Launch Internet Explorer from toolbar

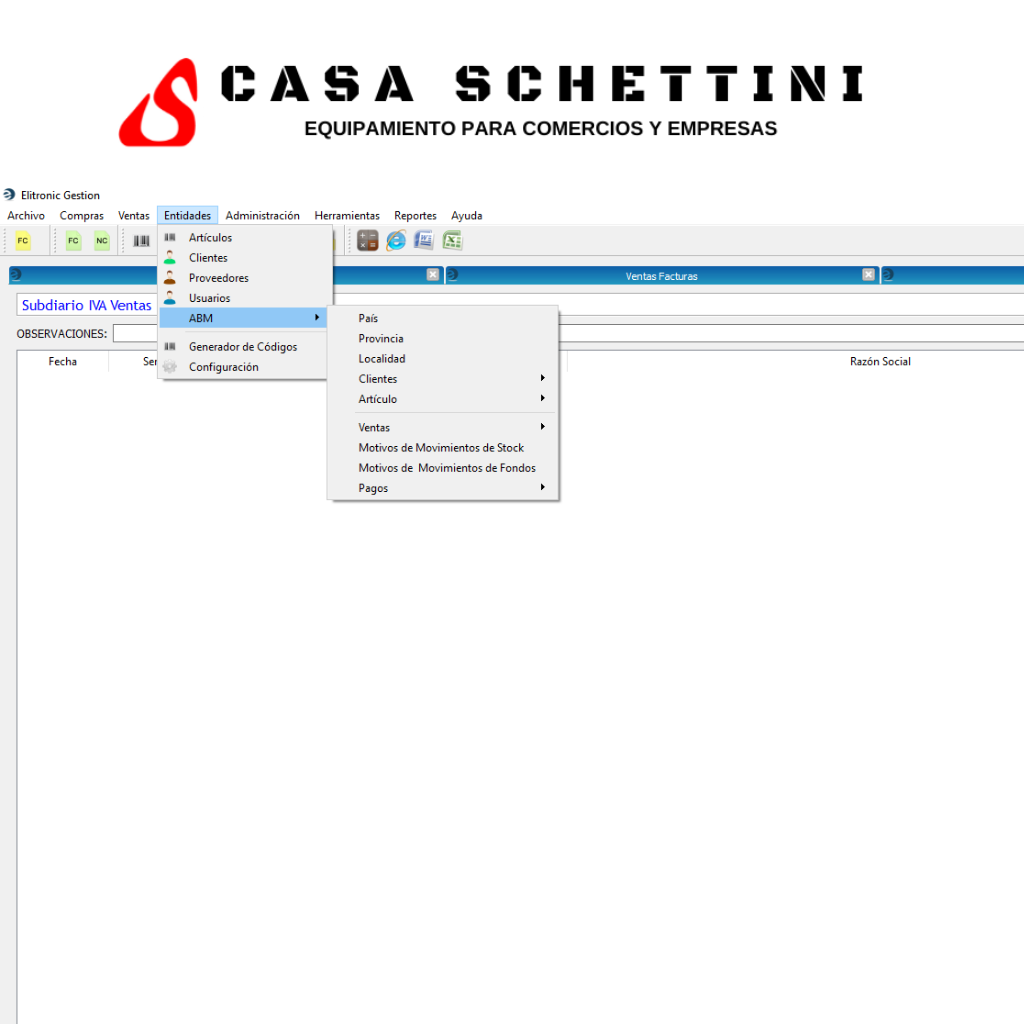click(x=396, y=240)
